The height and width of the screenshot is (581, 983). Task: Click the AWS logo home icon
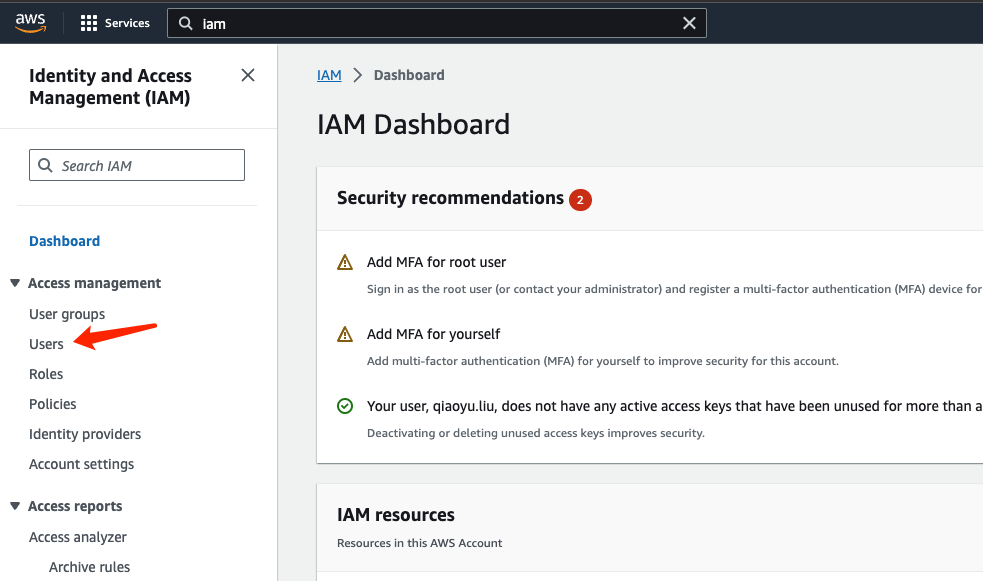[31, 23]
